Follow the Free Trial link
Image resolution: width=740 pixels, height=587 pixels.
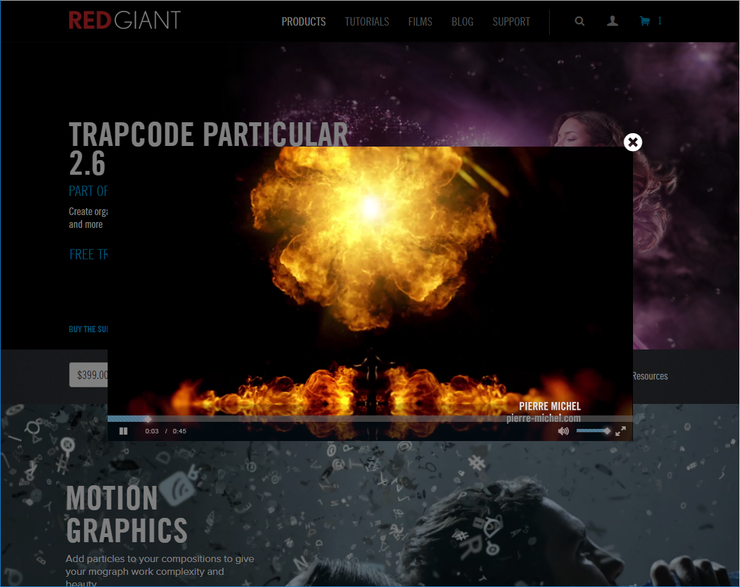coord(88,254)
